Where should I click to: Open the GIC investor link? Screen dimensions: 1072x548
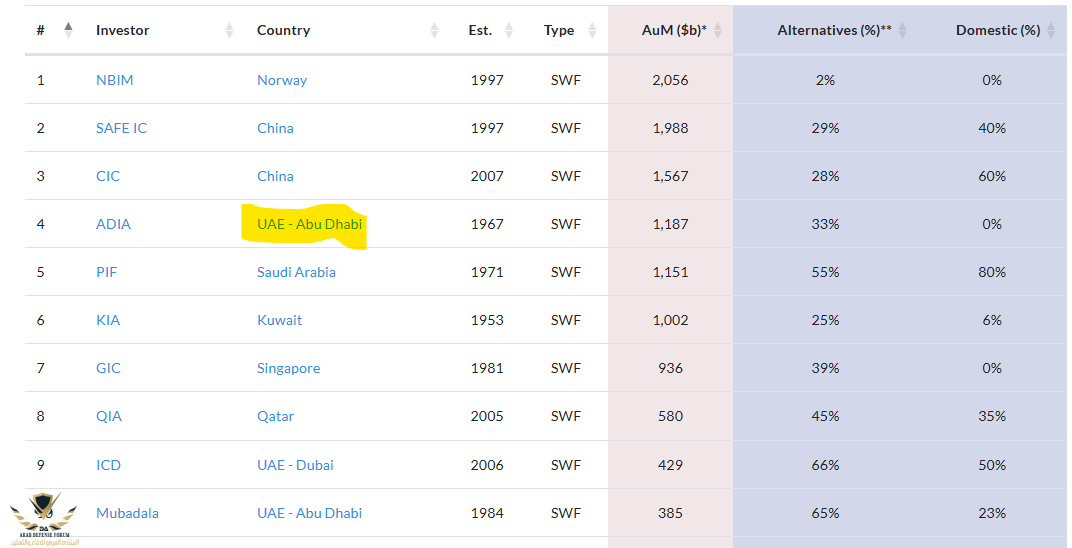(108, 368)
